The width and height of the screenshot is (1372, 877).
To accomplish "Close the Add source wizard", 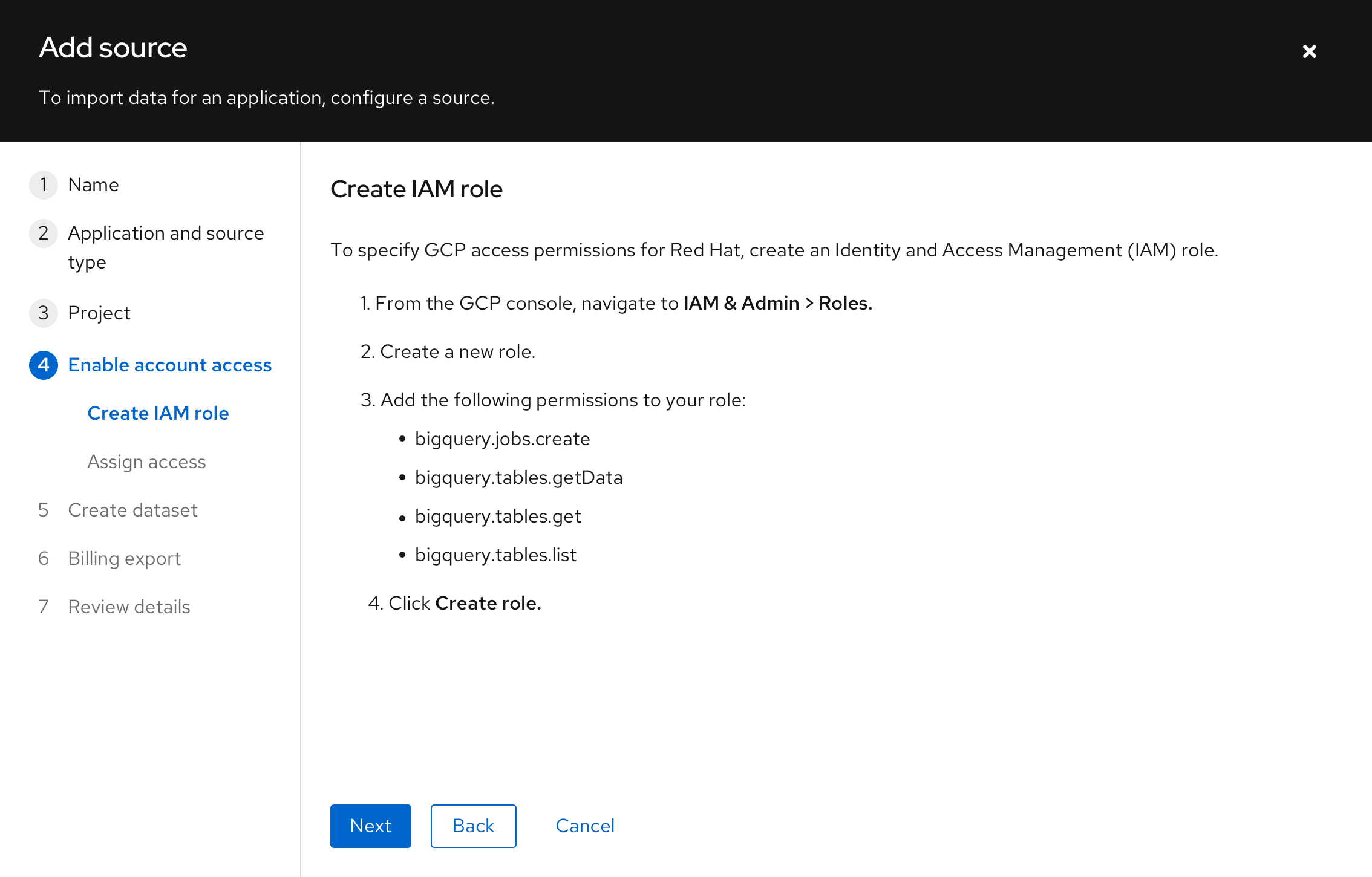I will click(x=1309, y=51).
